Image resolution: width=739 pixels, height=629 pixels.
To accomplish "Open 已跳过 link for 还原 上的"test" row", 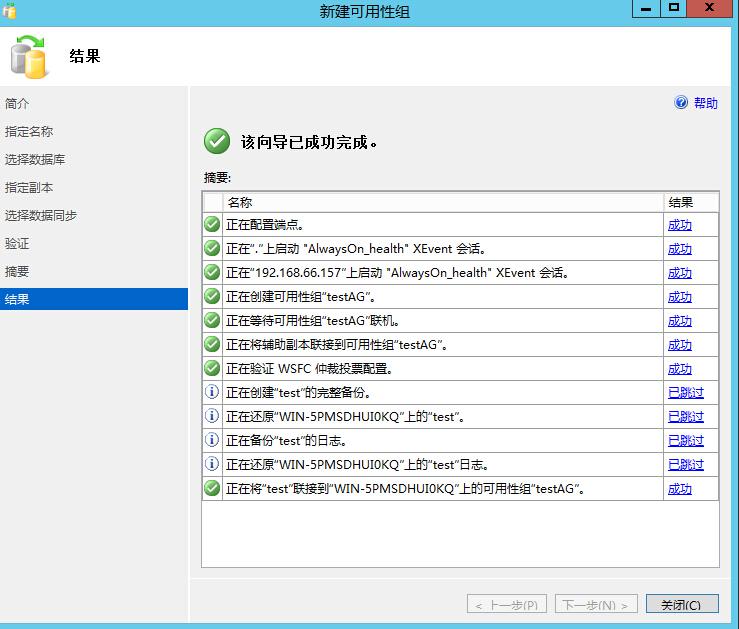I will pos(686,417).
